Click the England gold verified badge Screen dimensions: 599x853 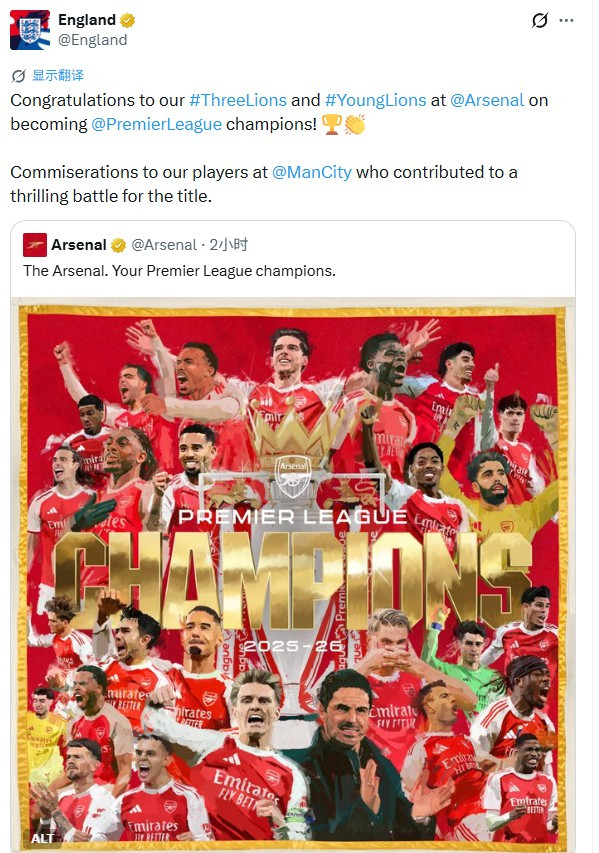127,21
